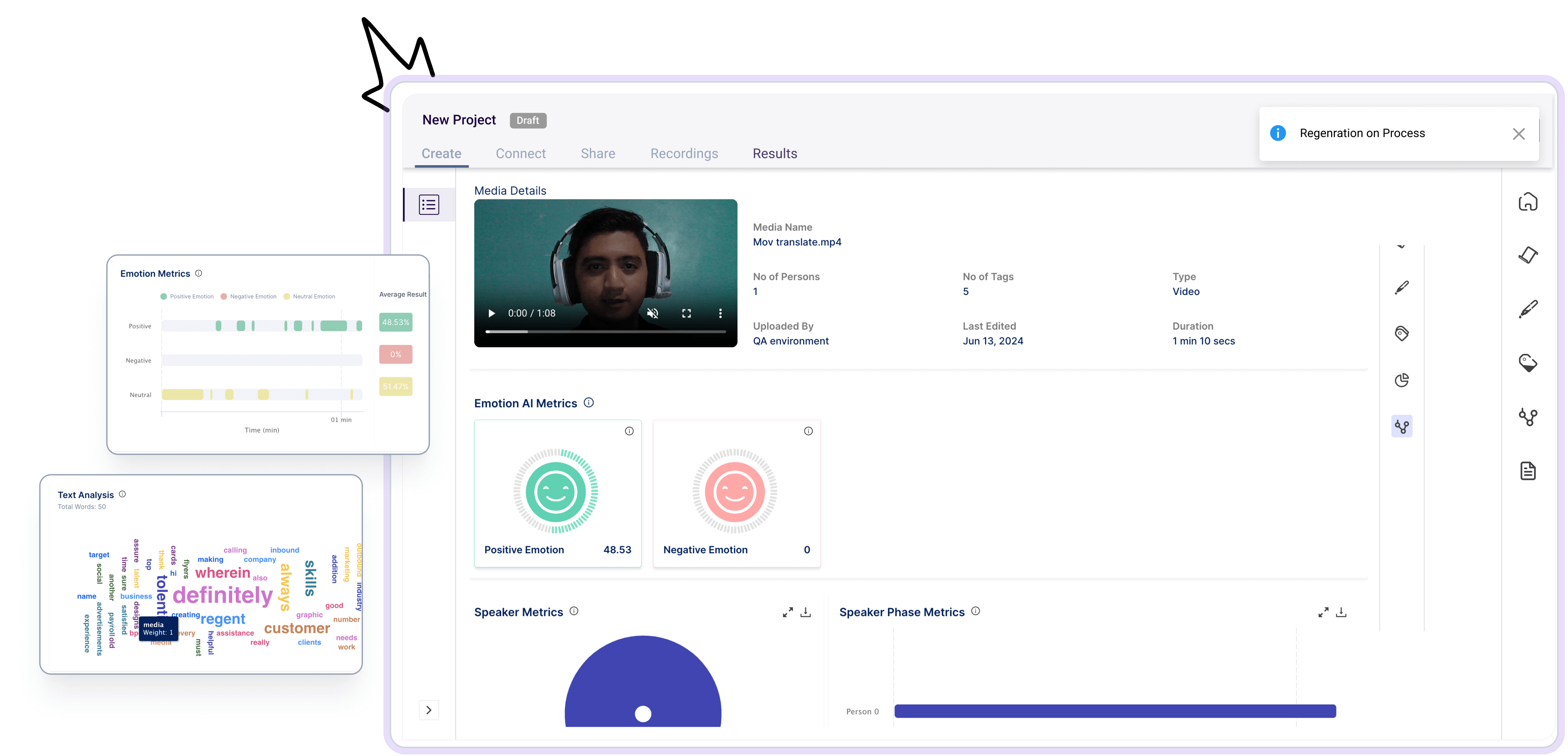Screen dimensions: 1568x756
Task: Select the large pen icon in right sidebar
Action: click(1528, 309)
